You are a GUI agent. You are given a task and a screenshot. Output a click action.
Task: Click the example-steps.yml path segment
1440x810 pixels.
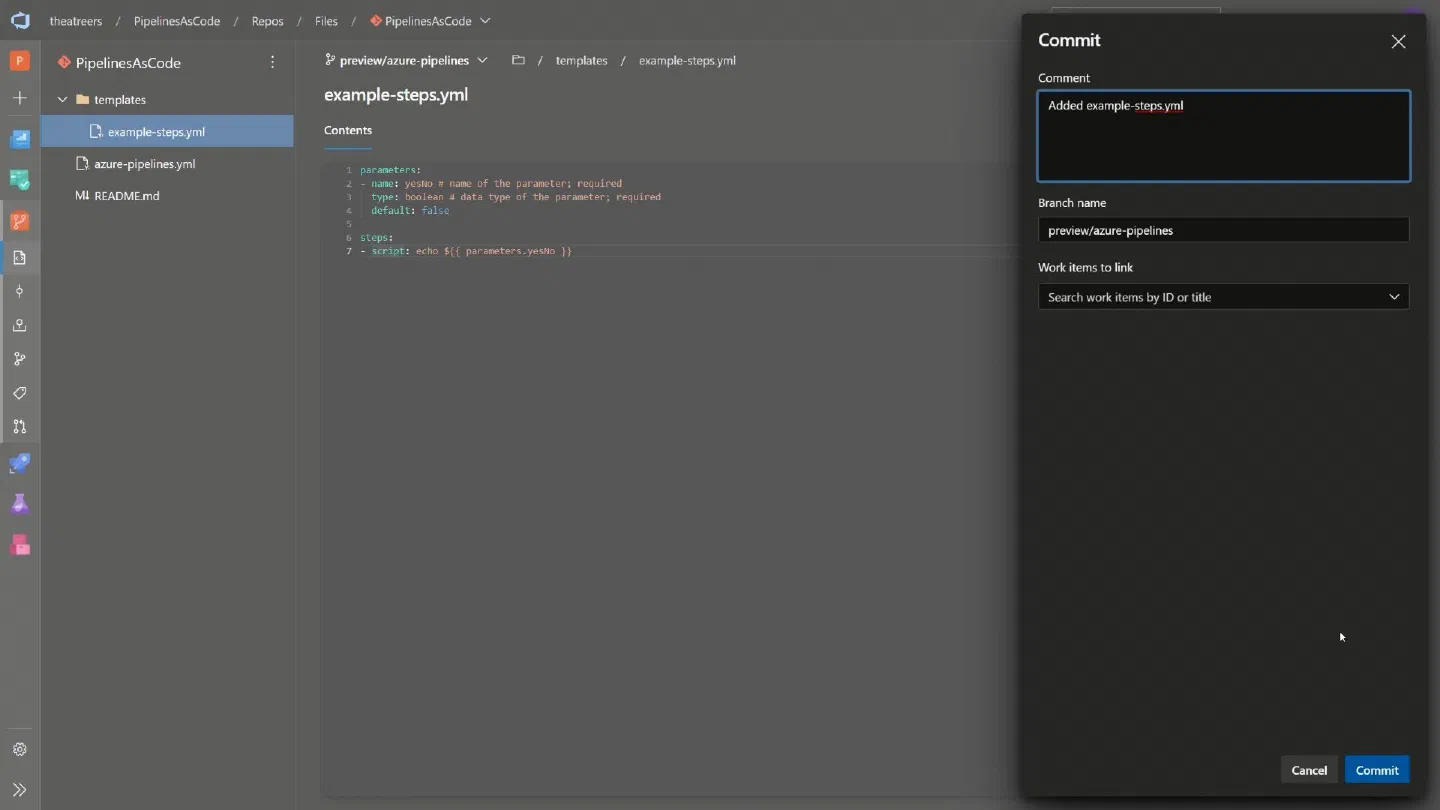pyautogui.click(x=687, y=60)
